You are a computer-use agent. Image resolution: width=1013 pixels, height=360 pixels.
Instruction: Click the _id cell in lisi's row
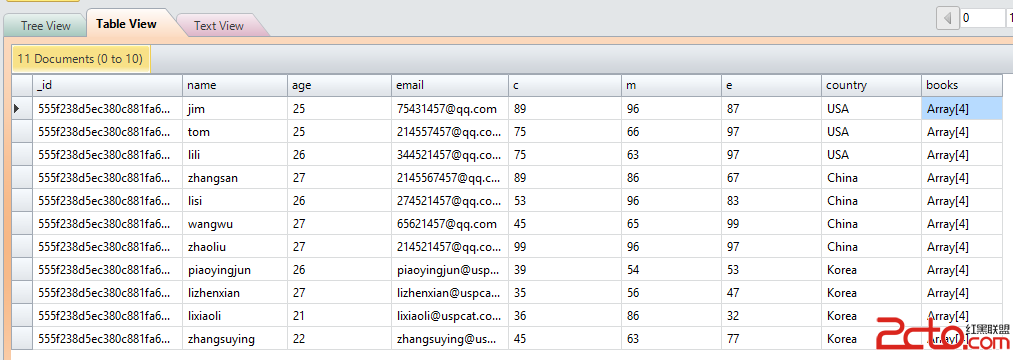(x=107, y=201)
